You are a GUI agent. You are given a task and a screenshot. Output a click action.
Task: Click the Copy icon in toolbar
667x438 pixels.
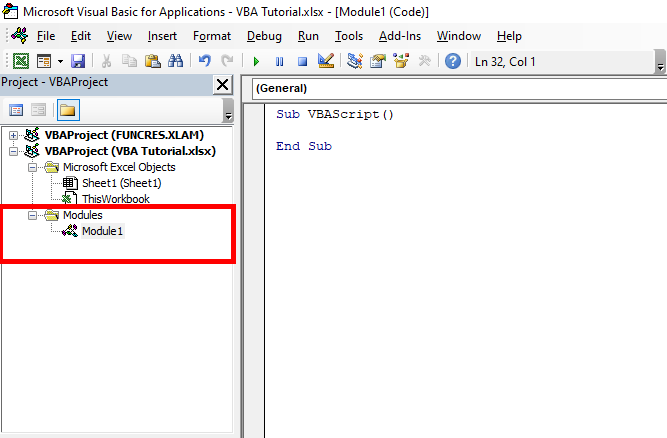[129, 61]
